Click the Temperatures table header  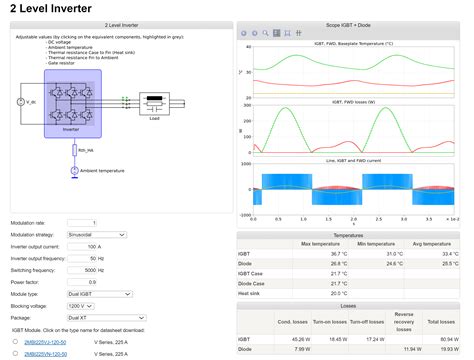click(348, 235)
